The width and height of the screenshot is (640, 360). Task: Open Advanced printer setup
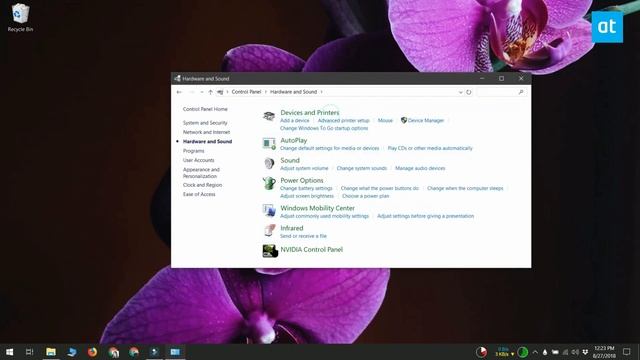(x=343, y=121)
